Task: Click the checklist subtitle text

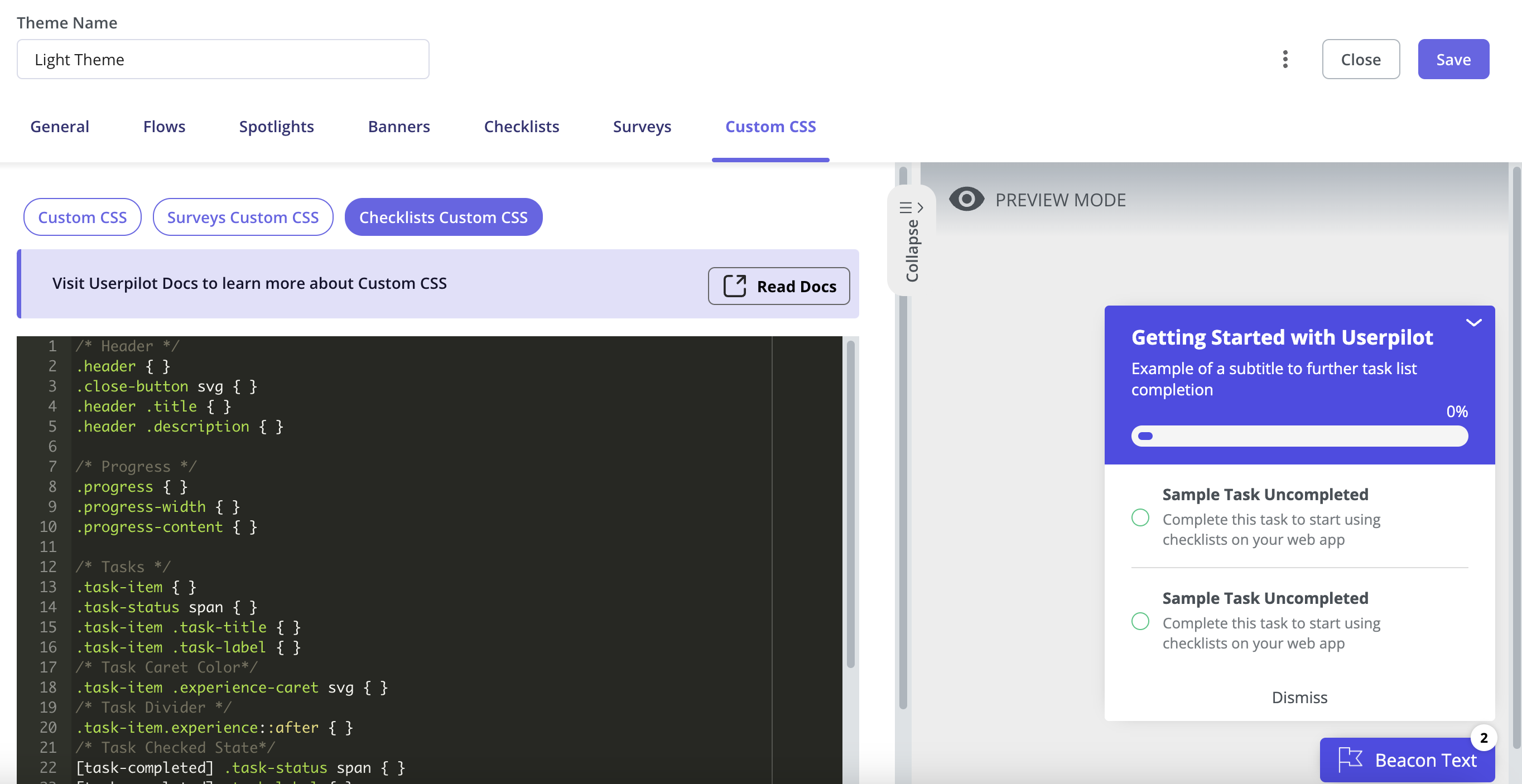Action: coord(1274,379)
